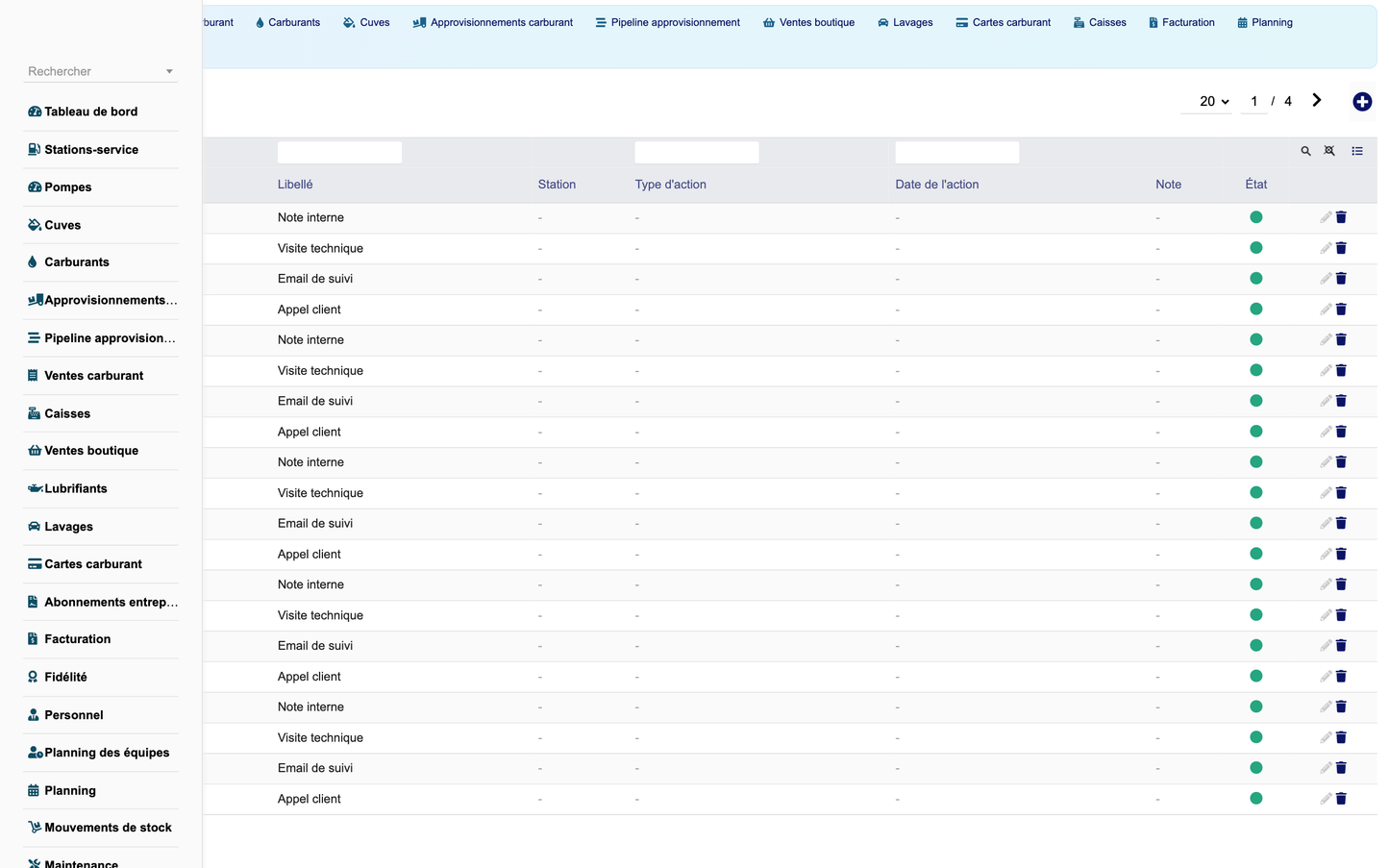Delete last Appel client row
Image resolution: width=1389 pixels, height=868 pixels.
point(1341,799)
